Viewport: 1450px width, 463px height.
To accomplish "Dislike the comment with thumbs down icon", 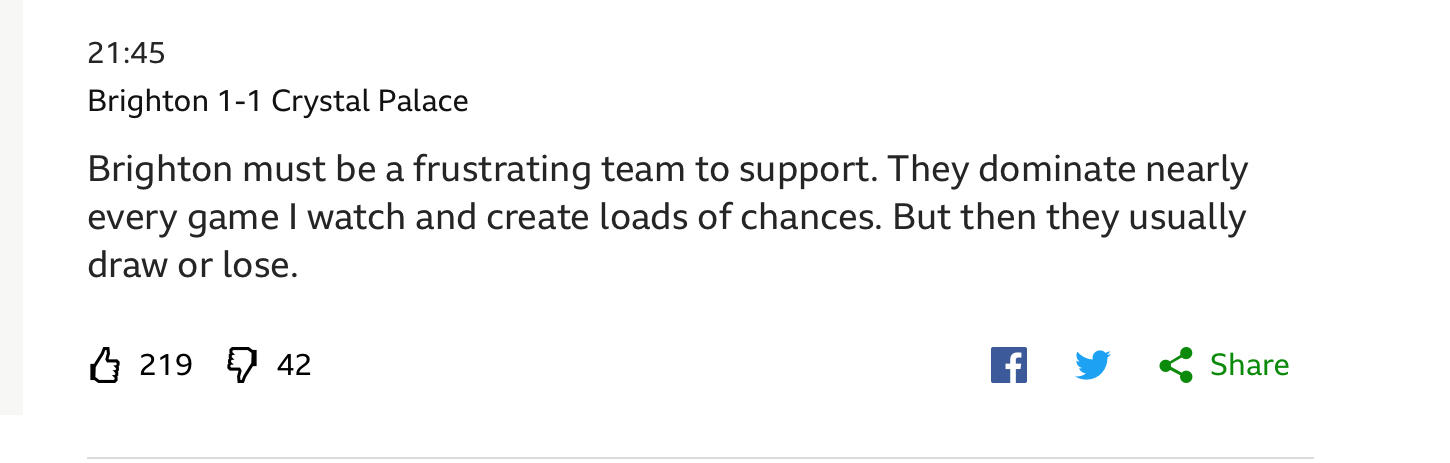I will click(241, 365).
